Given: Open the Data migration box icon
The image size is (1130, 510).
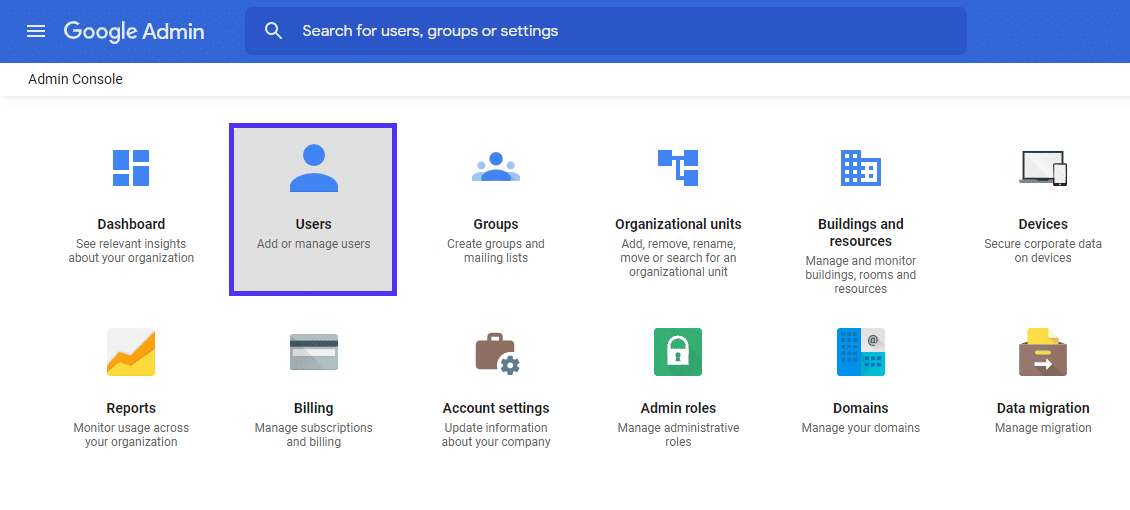Looking at the screenshot, I should [x=1043, y=352].
